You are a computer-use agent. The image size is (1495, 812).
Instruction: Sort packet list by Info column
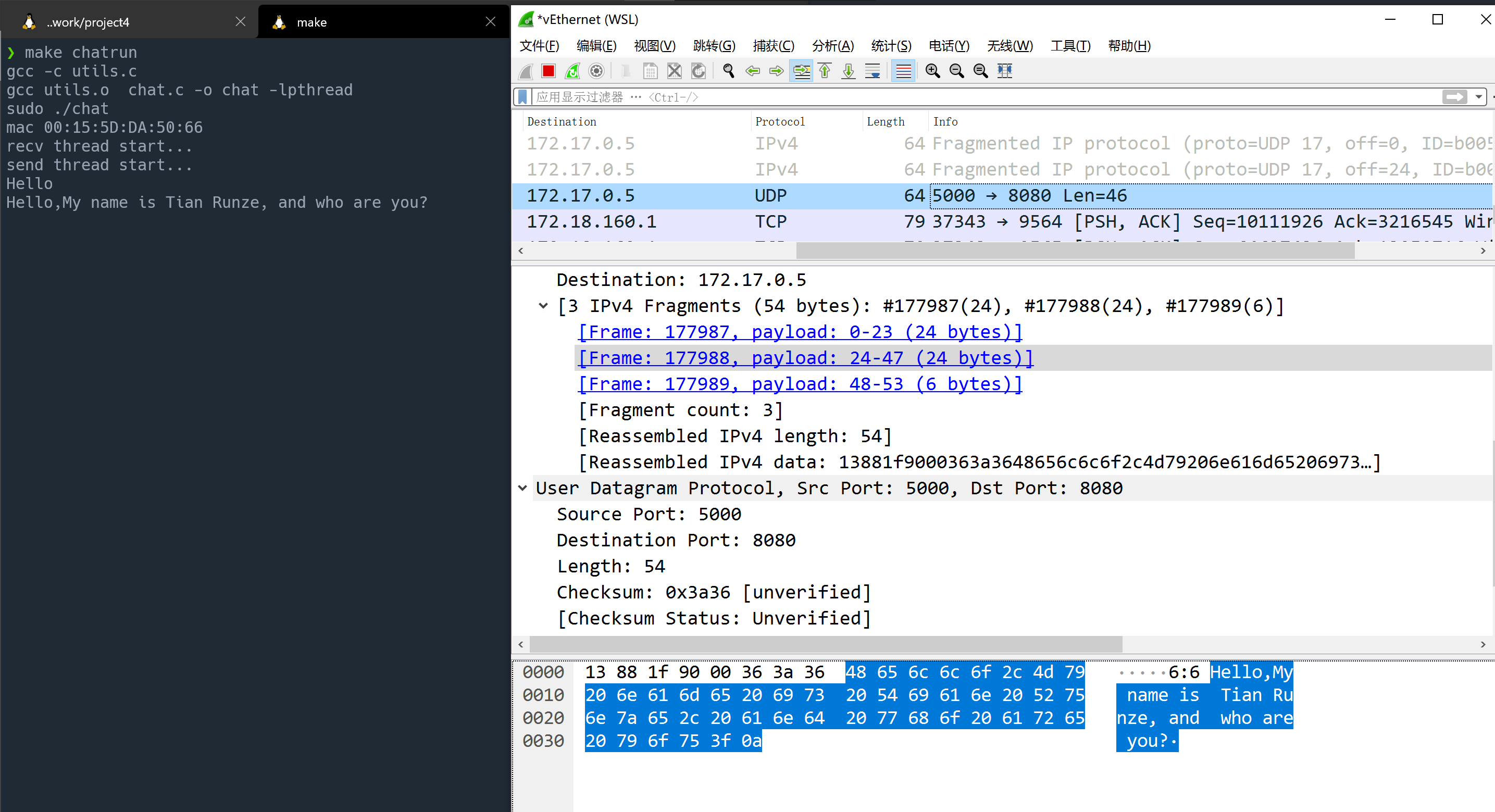(1211, 121)
